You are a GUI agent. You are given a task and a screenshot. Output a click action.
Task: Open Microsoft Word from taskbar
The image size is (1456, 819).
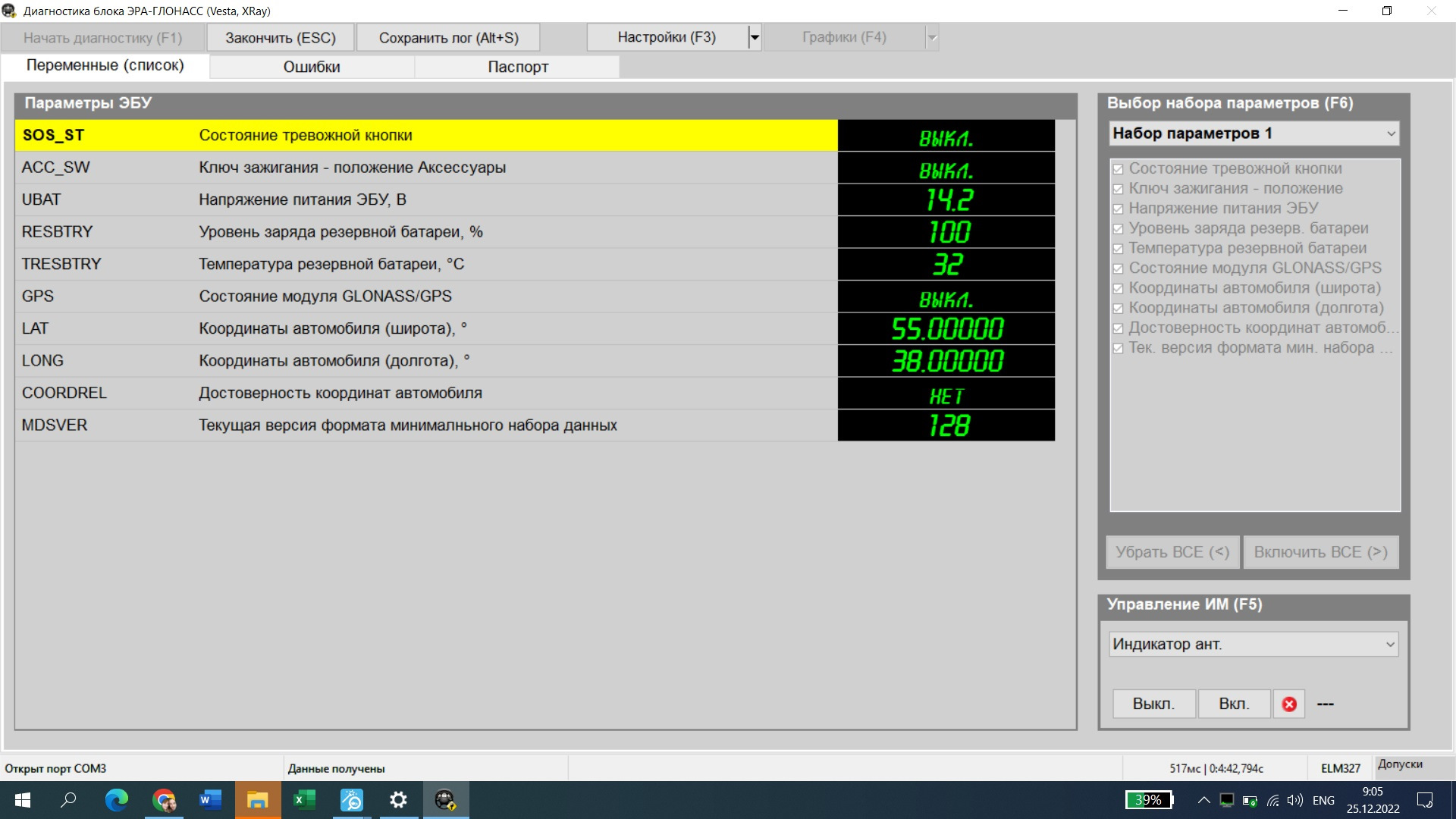210,800
